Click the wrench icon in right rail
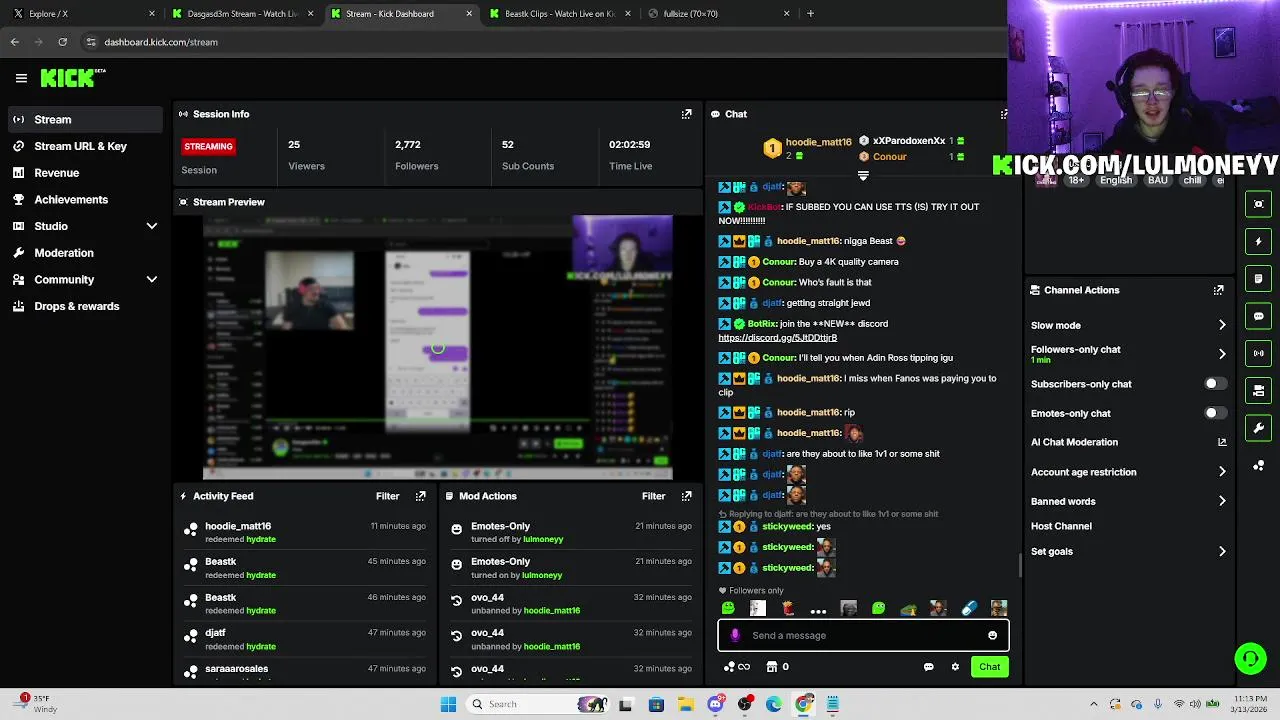The height and width of the screenshot is (720, 1280). 1259,428
